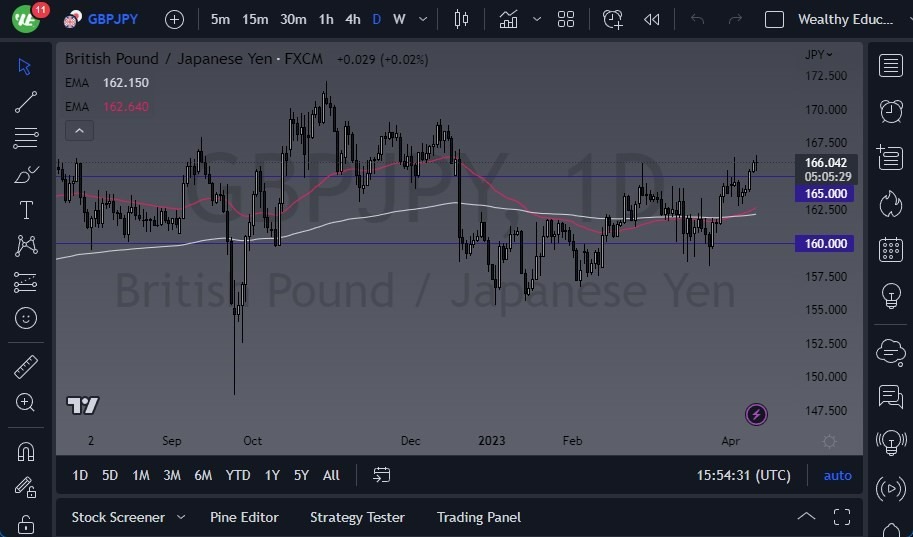Open the JPY currency dropdown

(x=819, y=55)
